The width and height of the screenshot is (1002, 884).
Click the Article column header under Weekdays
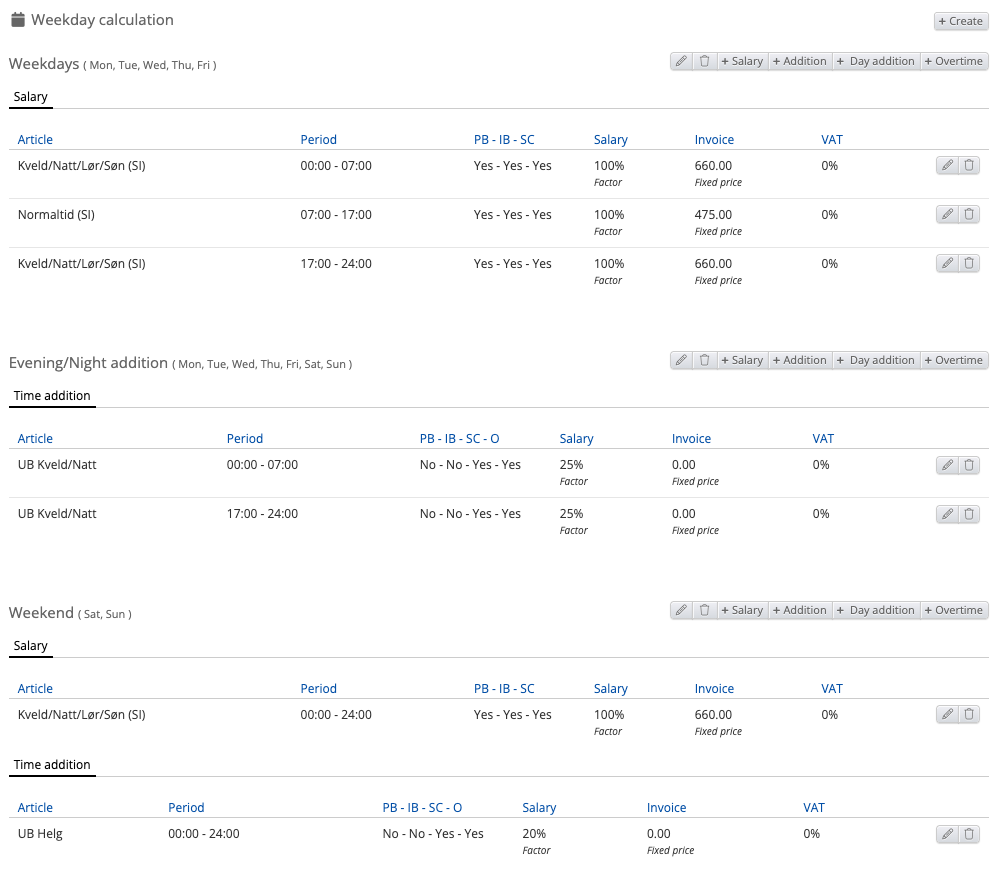pos(35,140)
